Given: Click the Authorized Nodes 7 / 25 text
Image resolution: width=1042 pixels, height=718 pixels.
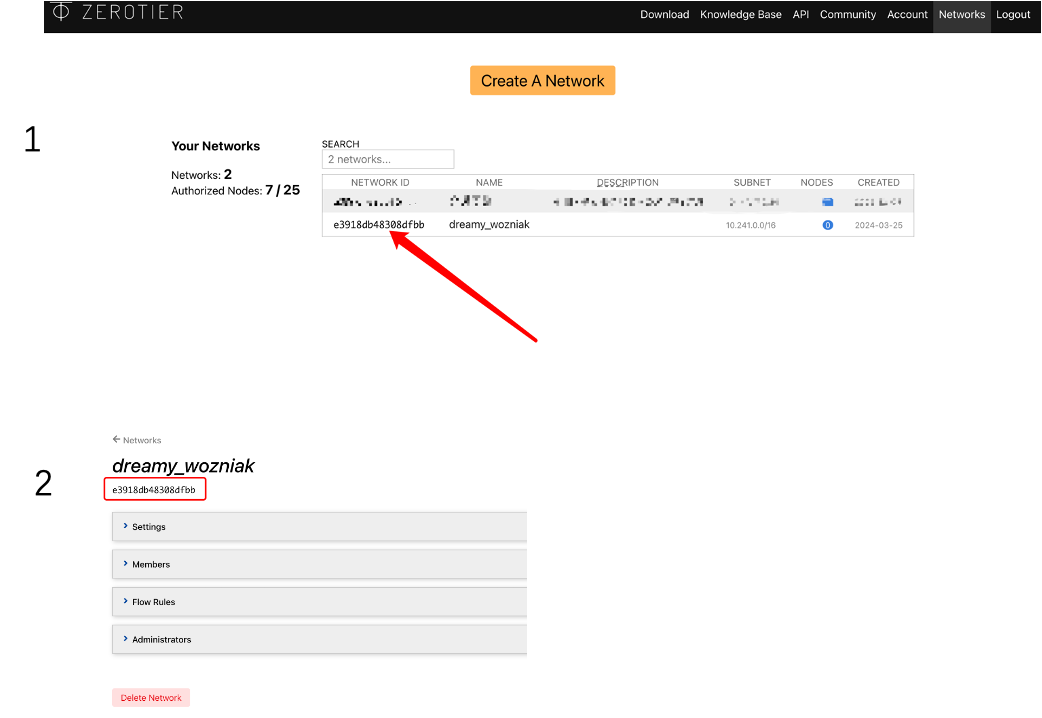Looking at the screenshot, I should tap(235, 190).
